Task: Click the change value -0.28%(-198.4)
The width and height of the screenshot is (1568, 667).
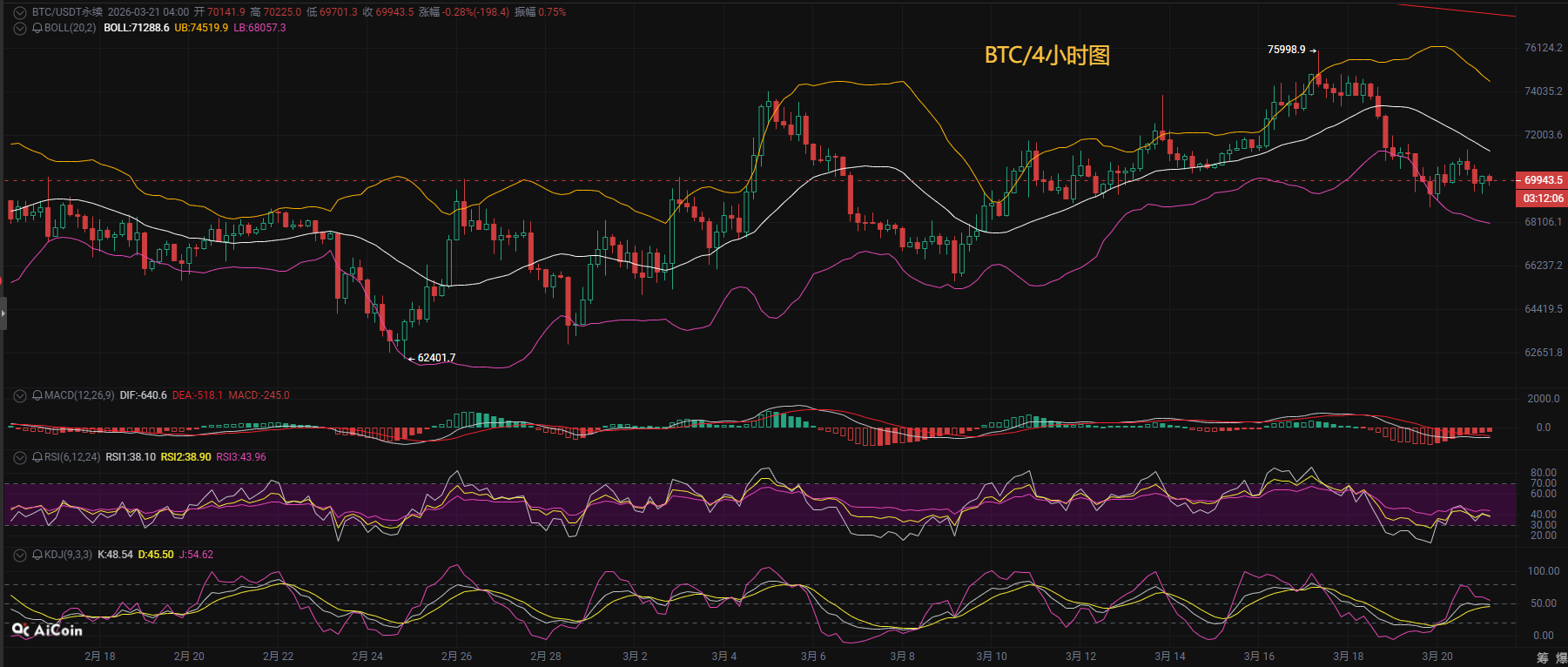Action: click(x=475, y=12)
